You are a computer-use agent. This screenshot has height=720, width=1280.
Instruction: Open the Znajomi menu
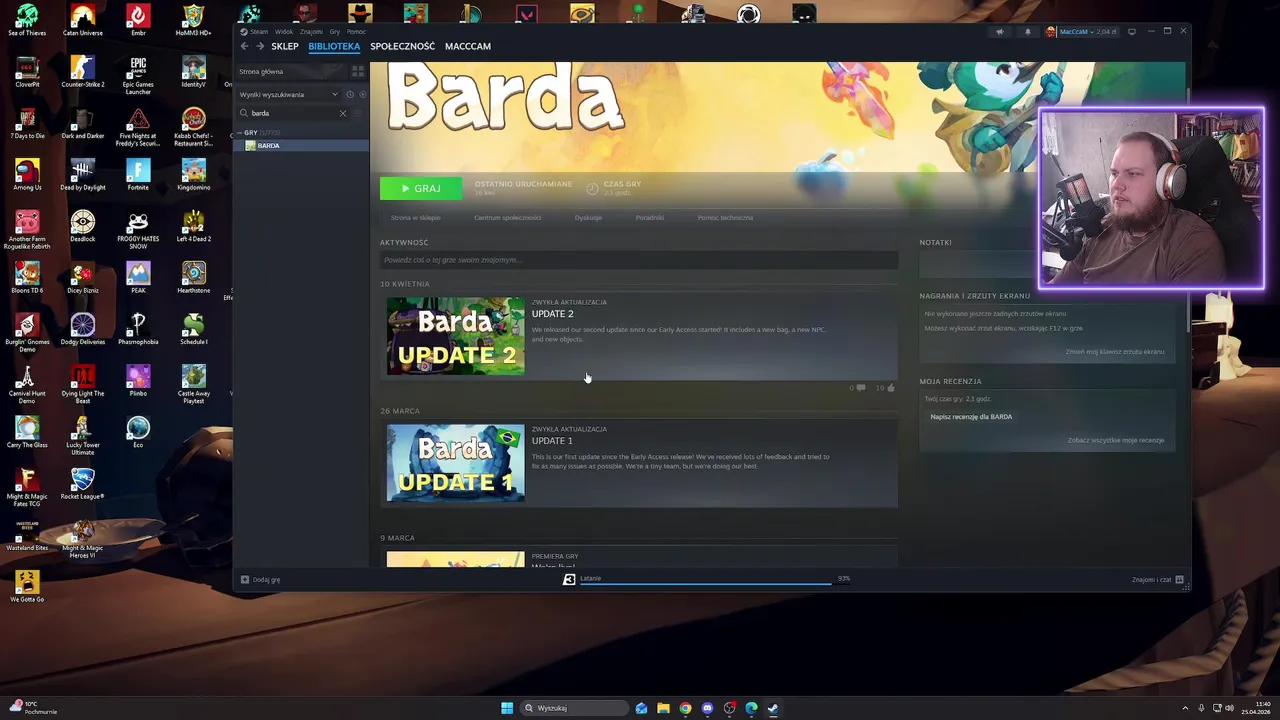pyautogui.click(x=311, y=31)
